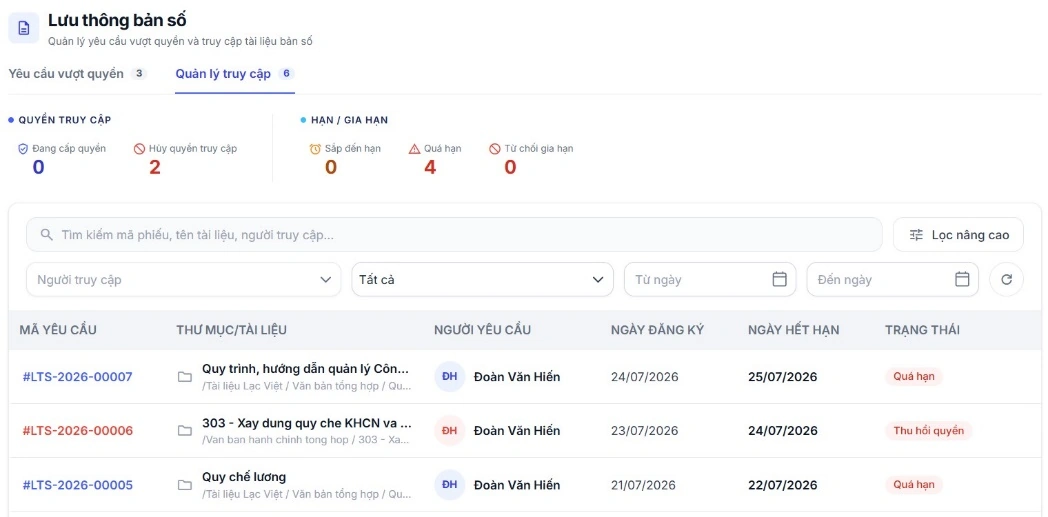Open the Tất cả status dropdown
1048x517 pixels.
coord(482,280)
